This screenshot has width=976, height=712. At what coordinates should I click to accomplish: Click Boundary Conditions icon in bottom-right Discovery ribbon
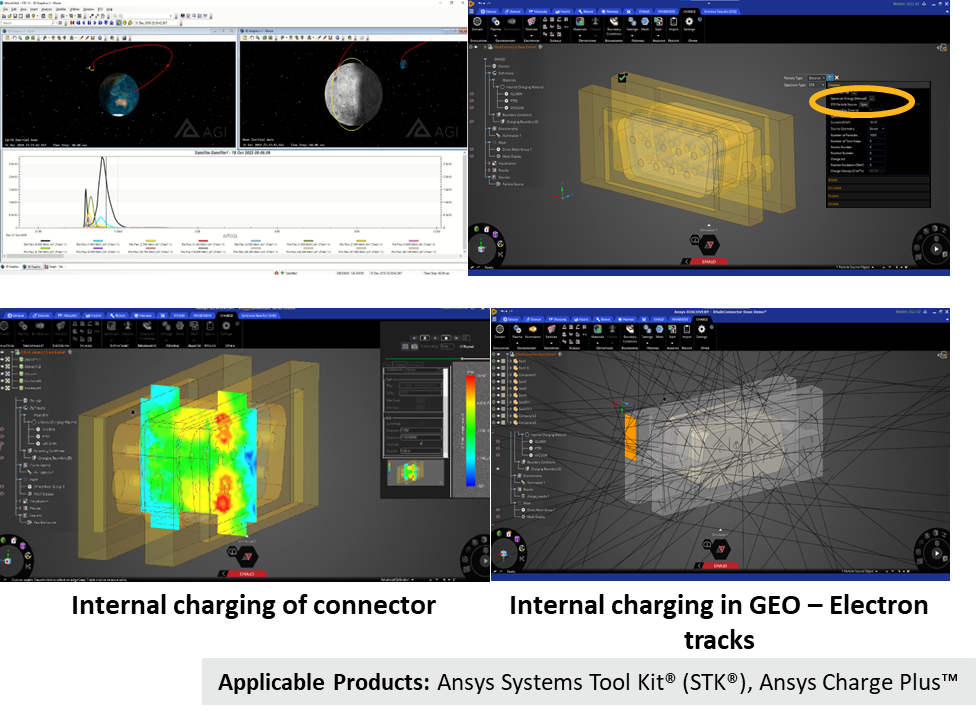630,329
